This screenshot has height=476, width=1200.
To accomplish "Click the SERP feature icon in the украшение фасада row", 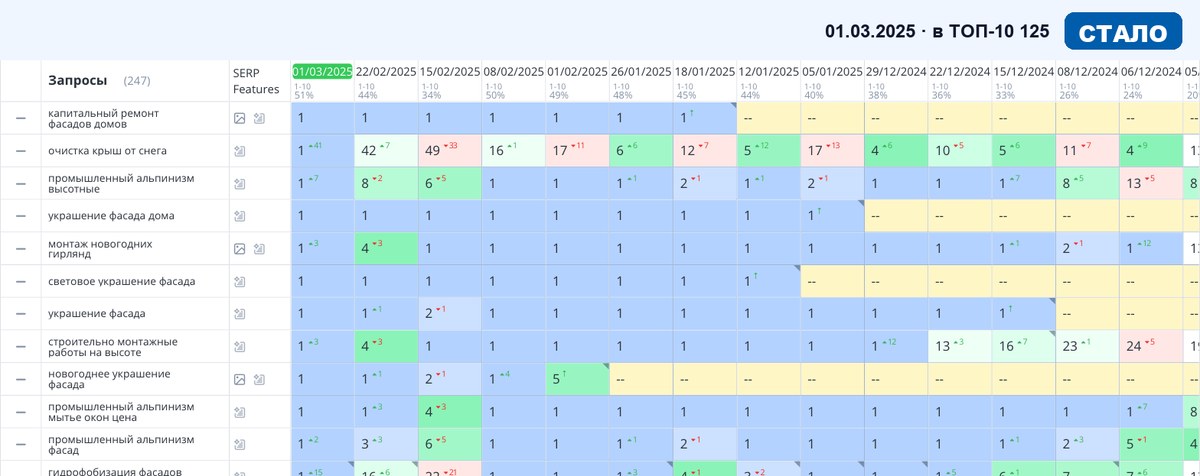I will (x=239, y=314).
